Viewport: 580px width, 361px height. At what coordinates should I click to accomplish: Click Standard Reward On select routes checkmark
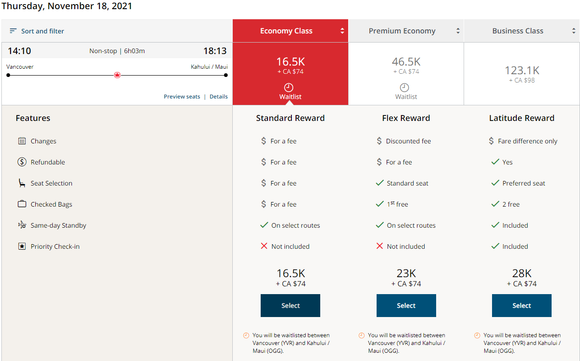click(264, 225)
